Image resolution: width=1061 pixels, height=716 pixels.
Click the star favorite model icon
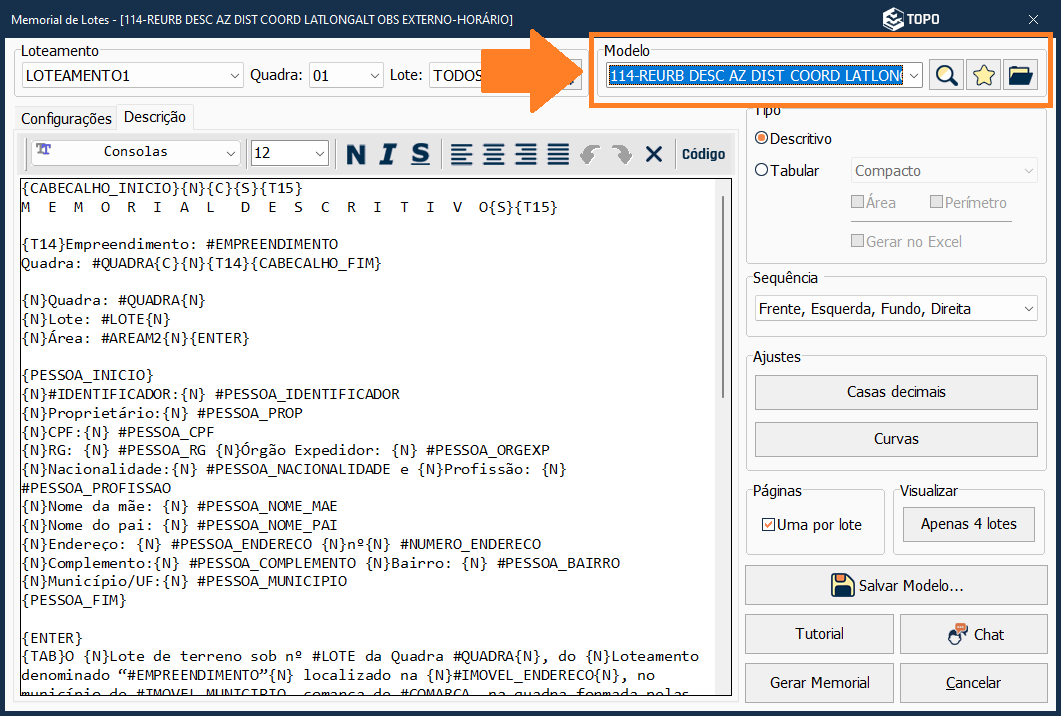coord(983,75)
